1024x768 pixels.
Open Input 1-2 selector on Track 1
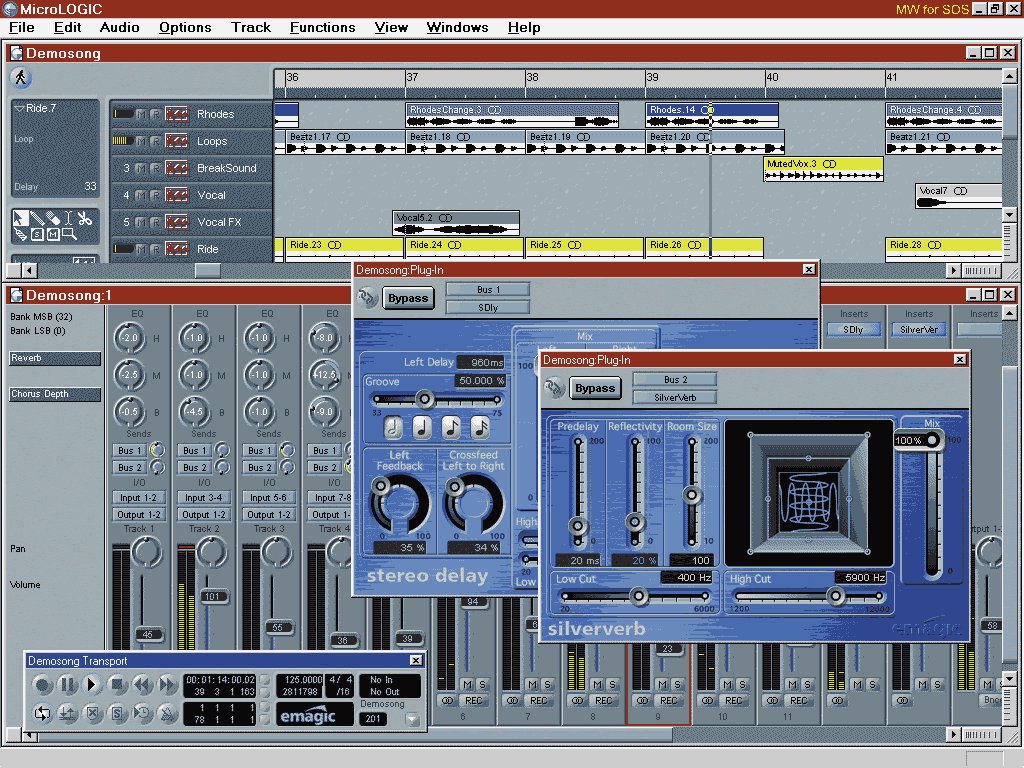click(x=138, y=498)
